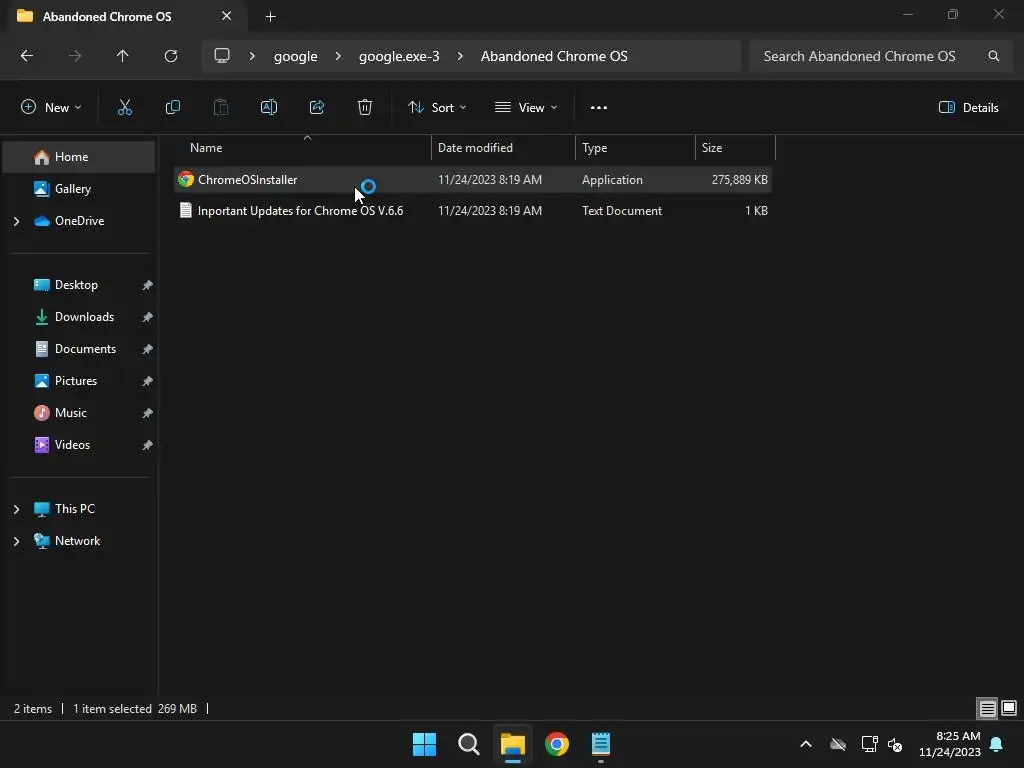This screenshot has height=768, width=1024.
Task: Click File Explorer on the taskbar
Action: click(x=513, y=744)
